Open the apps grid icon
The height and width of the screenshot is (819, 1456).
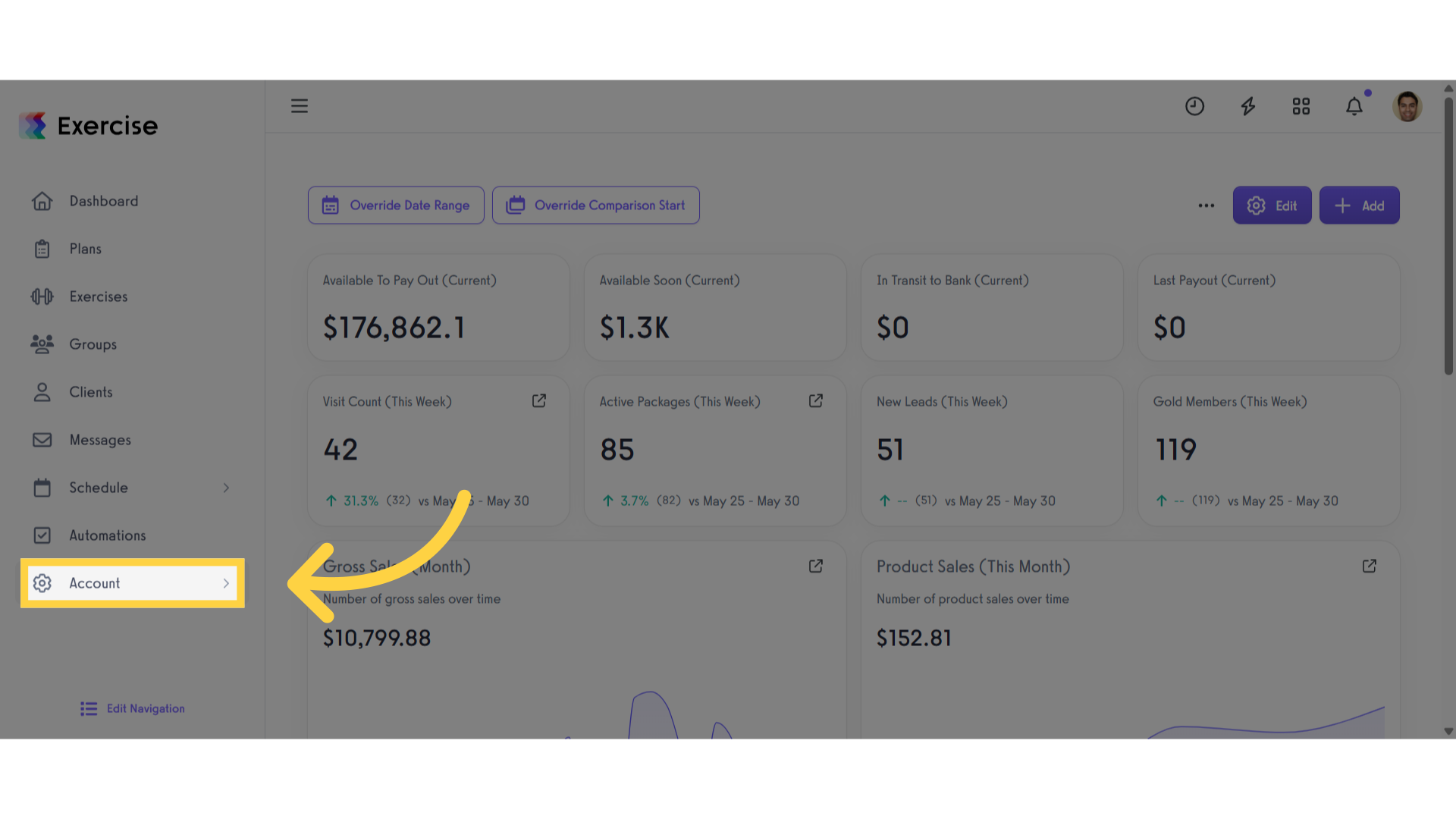tap(1301, 106)
